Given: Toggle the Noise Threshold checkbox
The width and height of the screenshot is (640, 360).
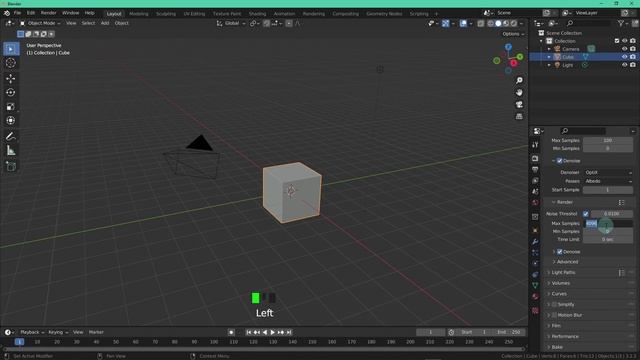Looking at the screenshot, I should point(586,214).
